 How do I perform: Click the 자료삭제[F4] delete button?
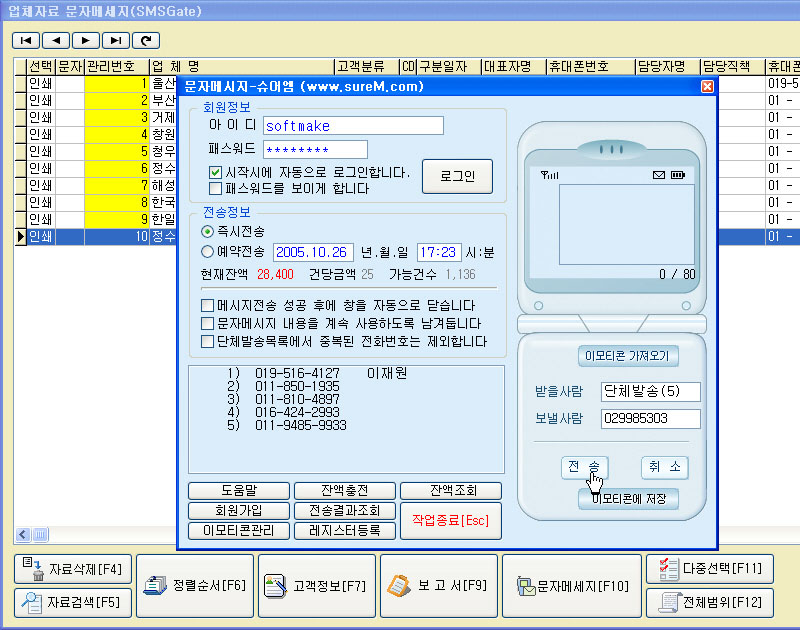(73, 569)
